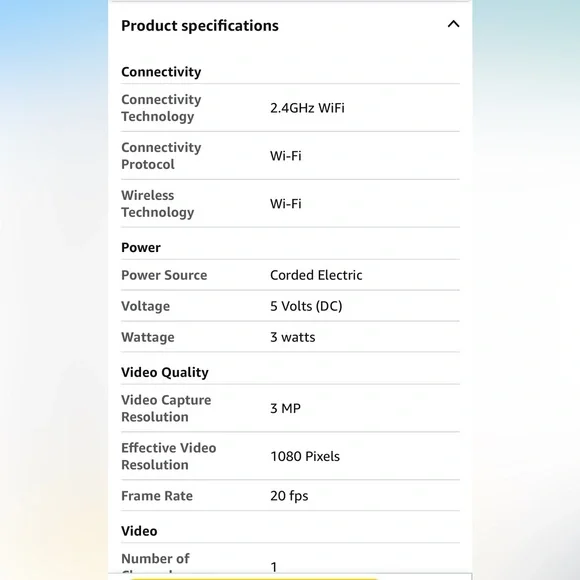The height and width of the screenshot is (580, 580).
Task: Click the Wireless Technology label
Action: click(158, 203)
